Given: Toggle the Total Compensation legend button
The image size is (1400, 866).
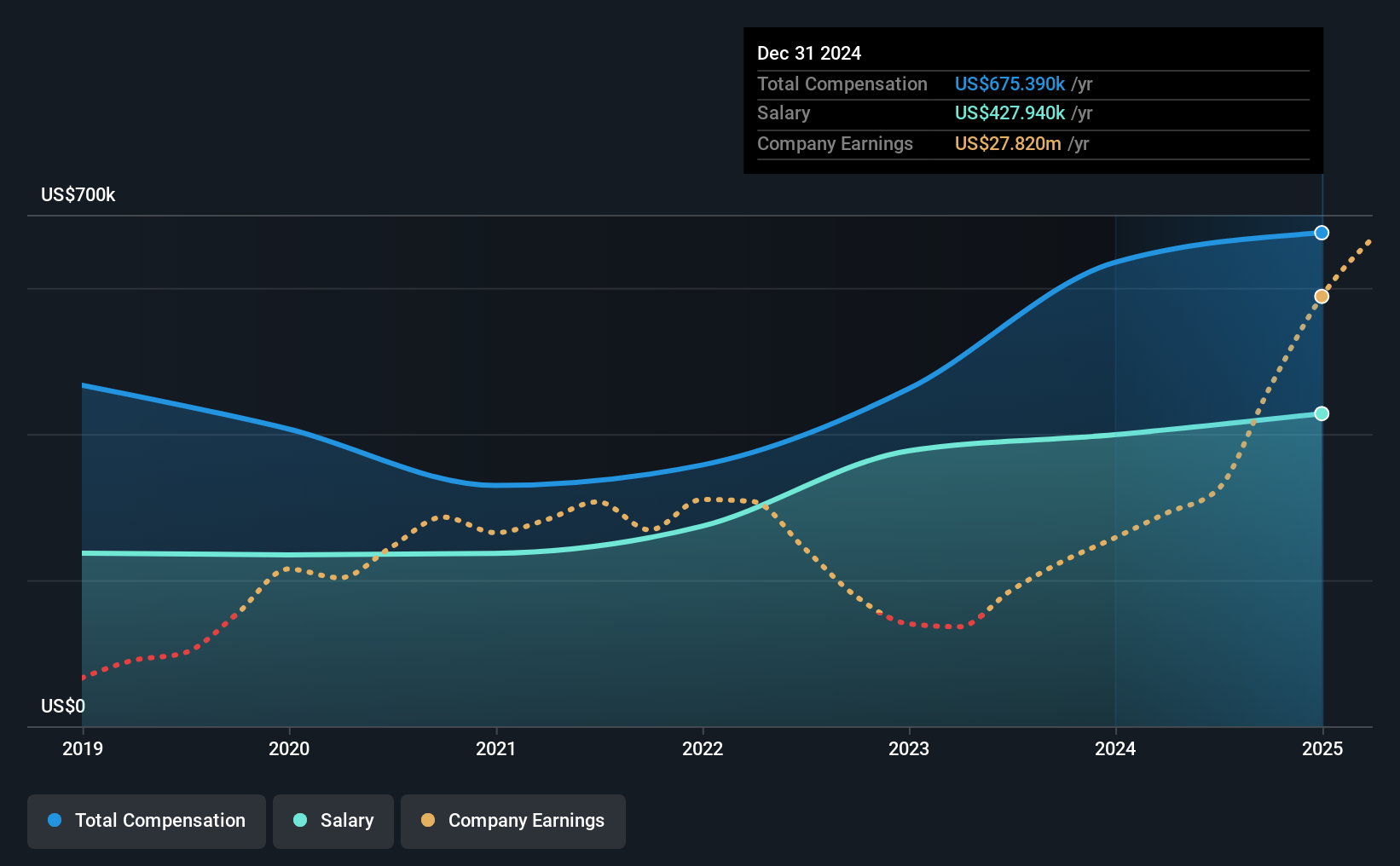Looking at the screenshot, I should [147, 821].
